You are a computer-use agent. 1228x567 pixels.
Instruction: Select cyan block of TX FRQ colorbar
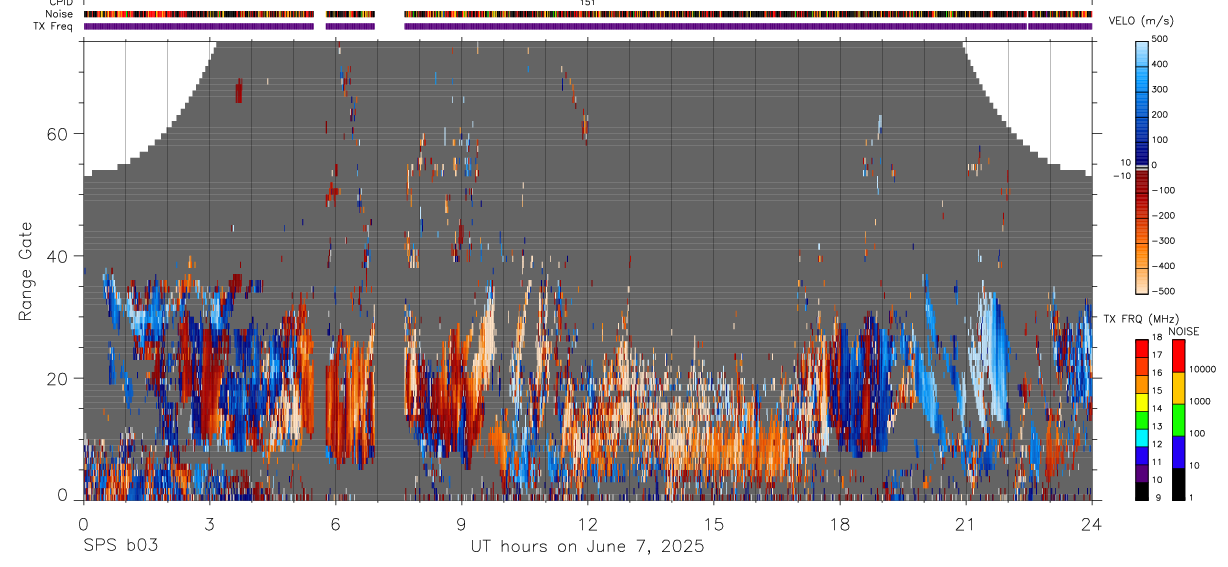(x=1141, y=438)
